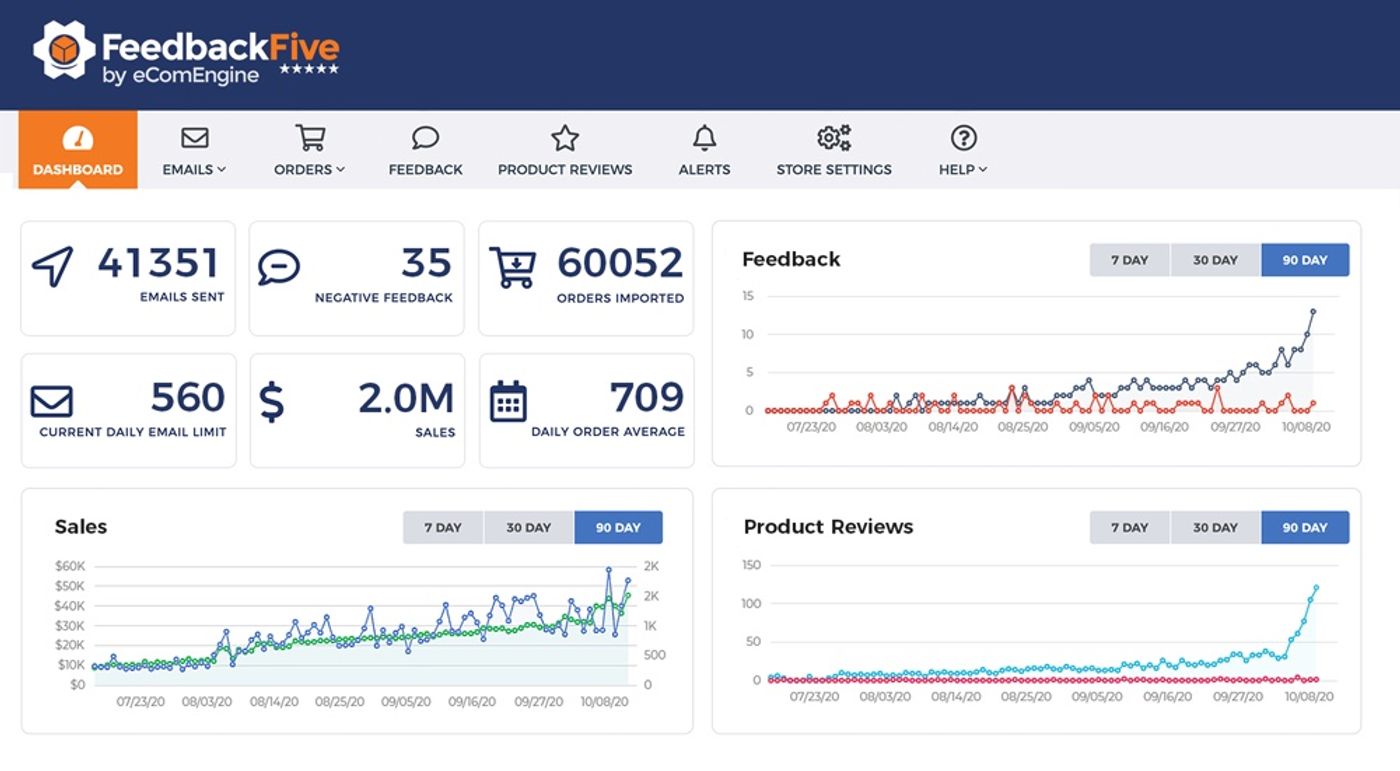
Task: Click the FeedbackFive hexagon logo icon
Action: (64, 49)
